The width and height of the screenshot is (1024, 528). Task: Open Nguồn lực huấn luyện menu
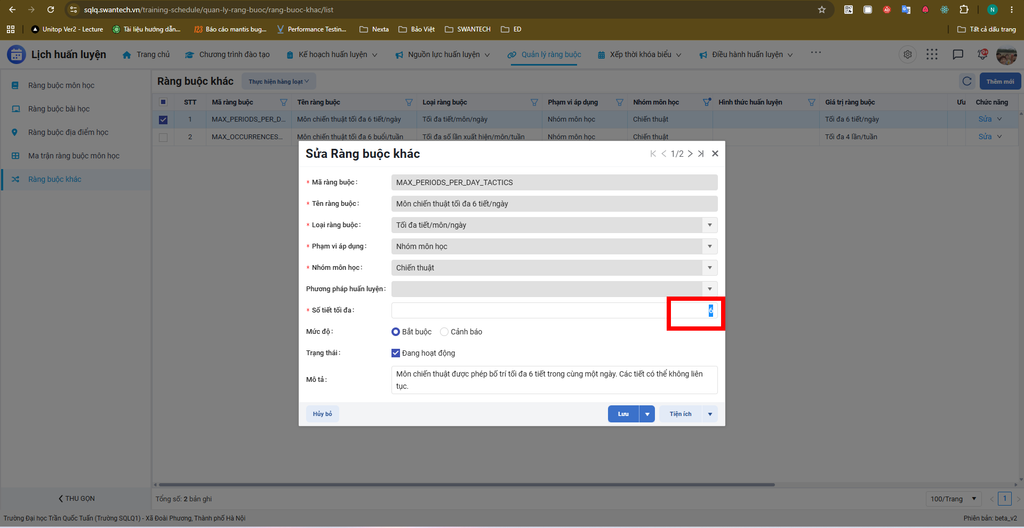443,55
